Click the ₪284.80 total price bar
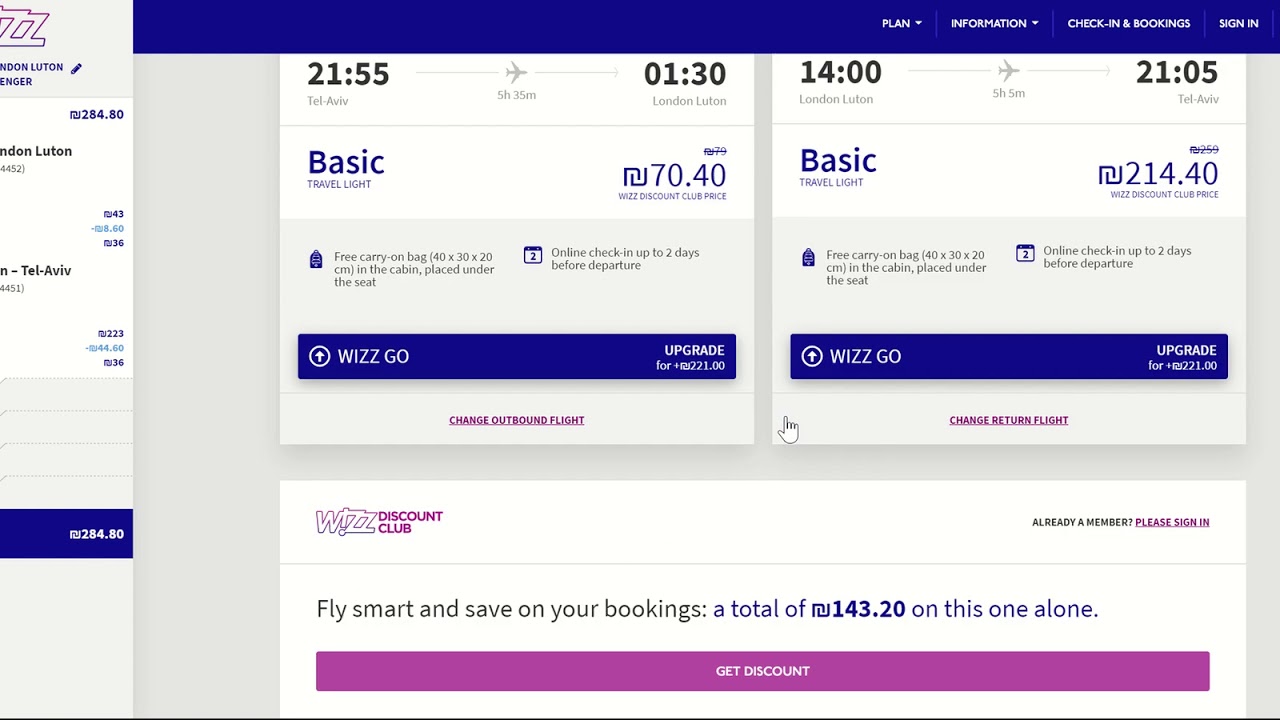The width and height of the screenshot is (1280, 720). 66,534
